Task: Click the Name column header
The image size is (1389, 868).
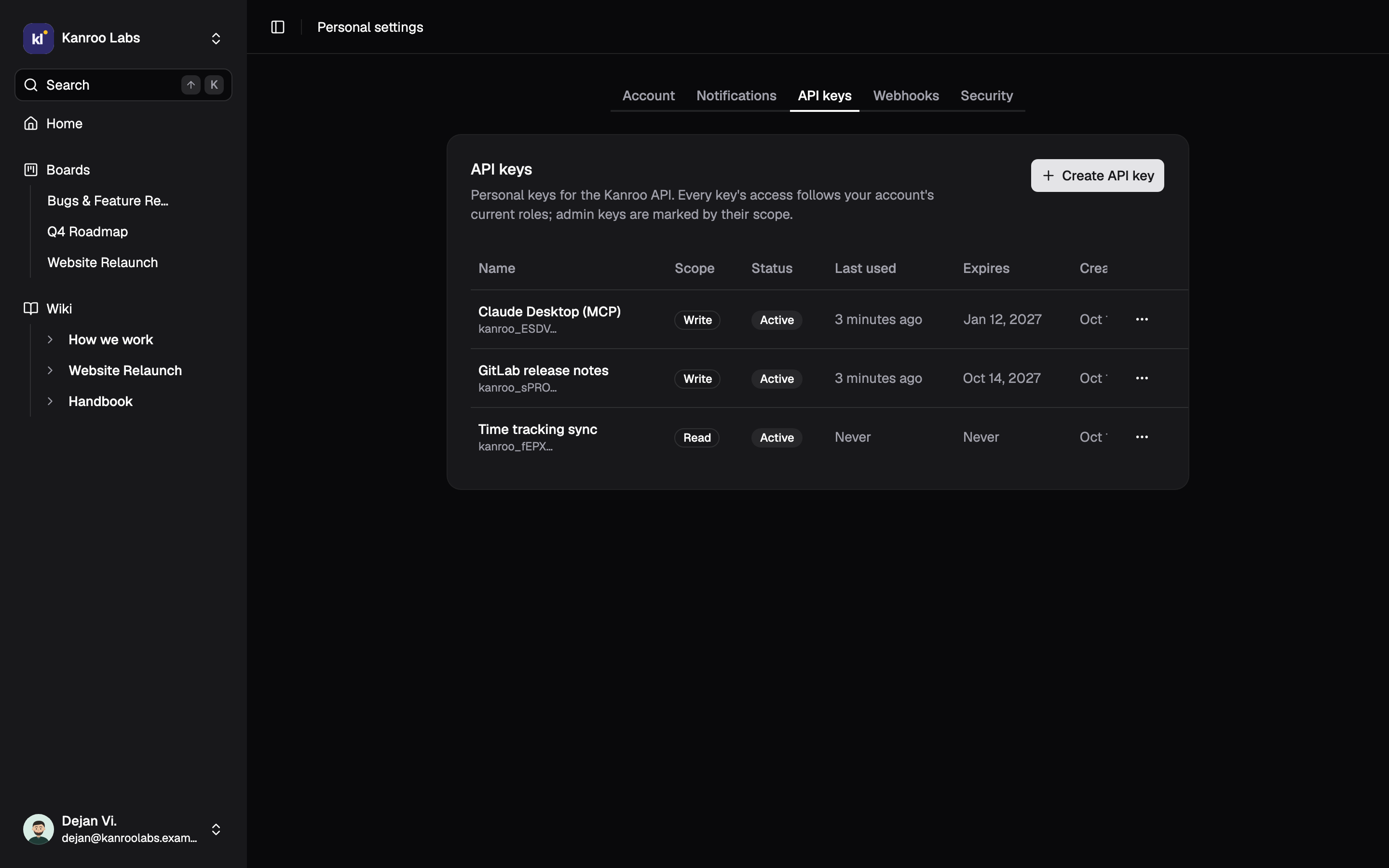Action: (x=496, y=268)
